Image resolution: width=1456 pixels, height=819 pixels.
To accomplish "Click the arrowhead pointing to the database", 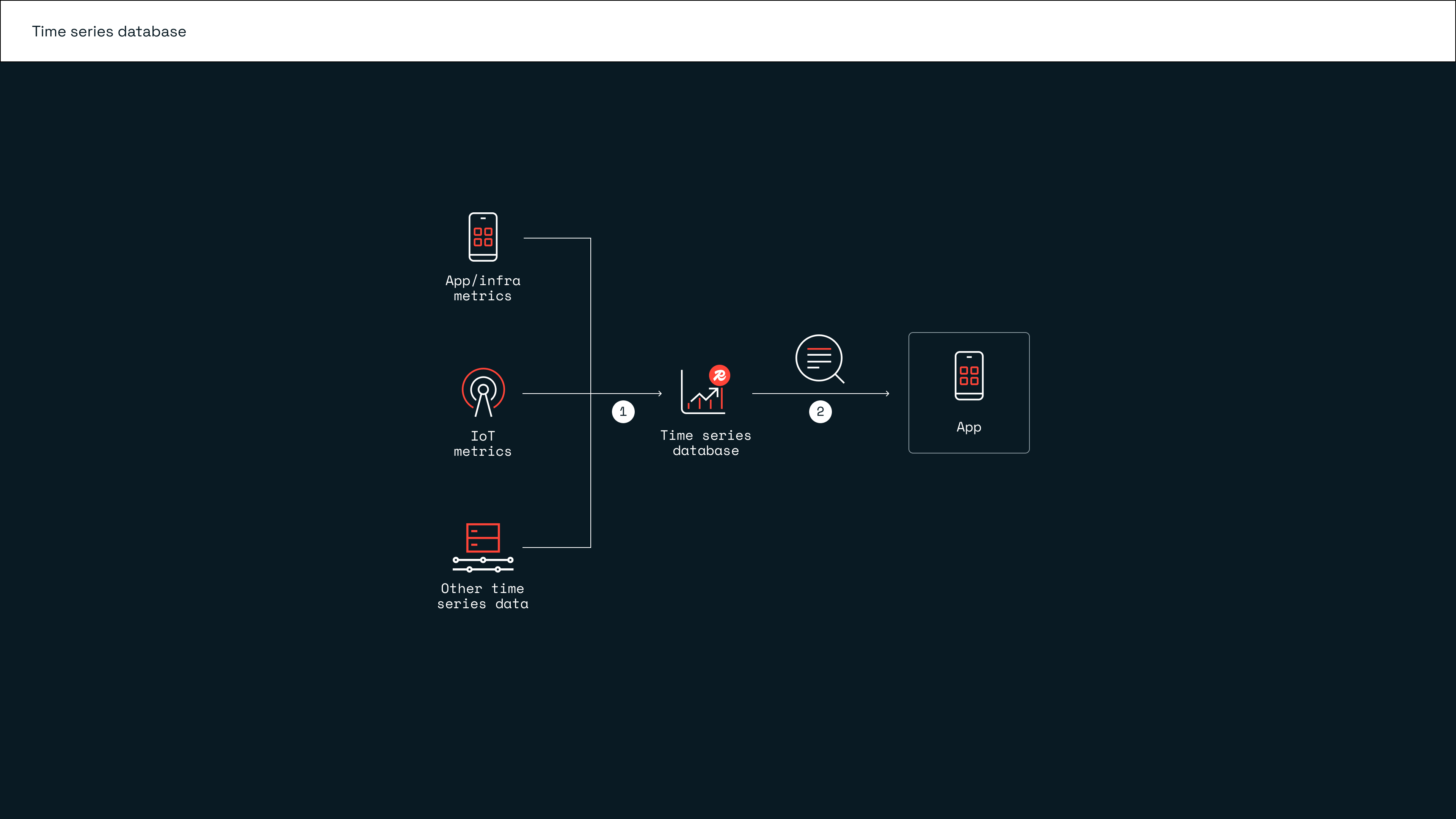I will coord(660,394).
